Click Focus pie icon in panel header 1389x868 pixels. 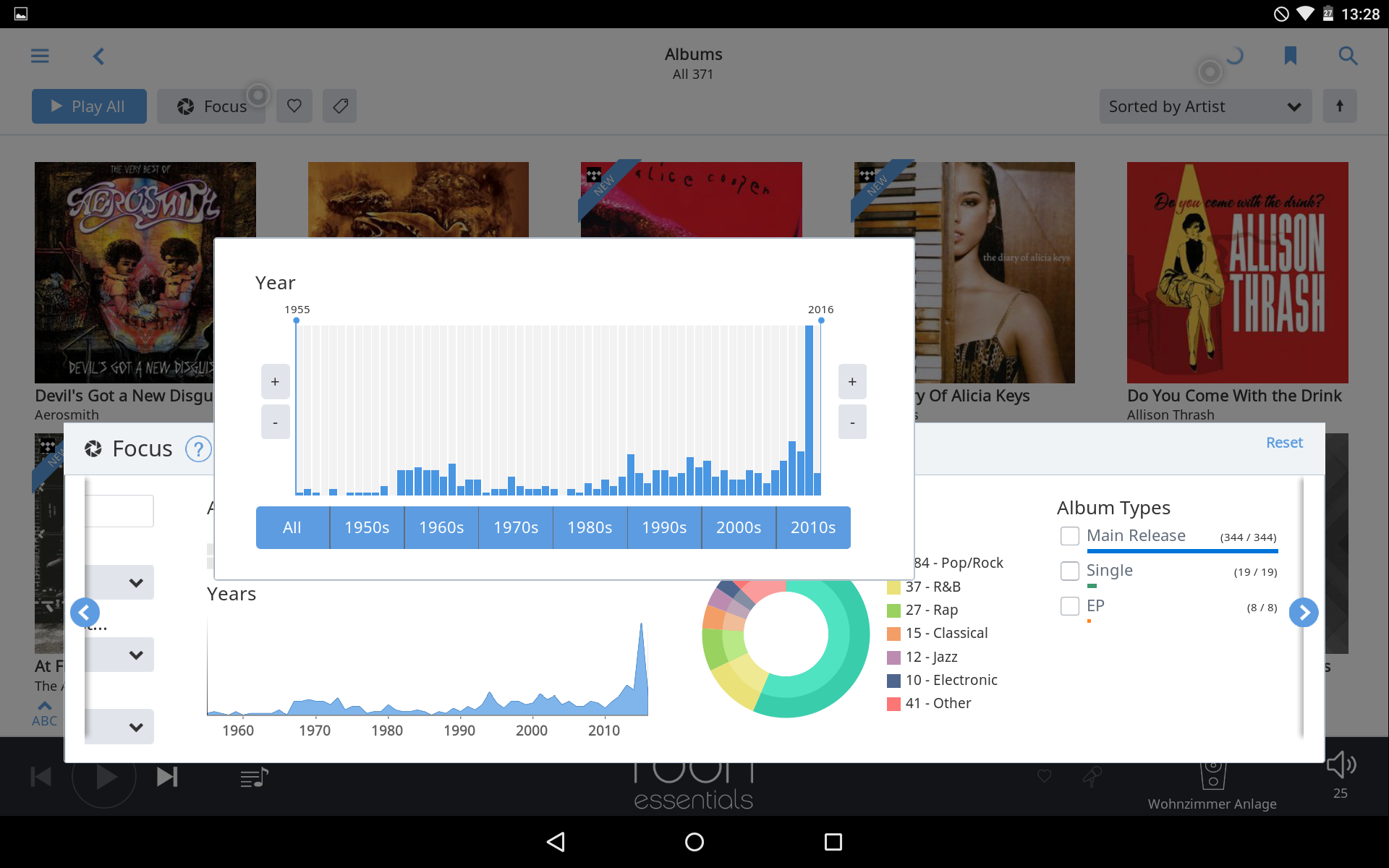point(93,449)
